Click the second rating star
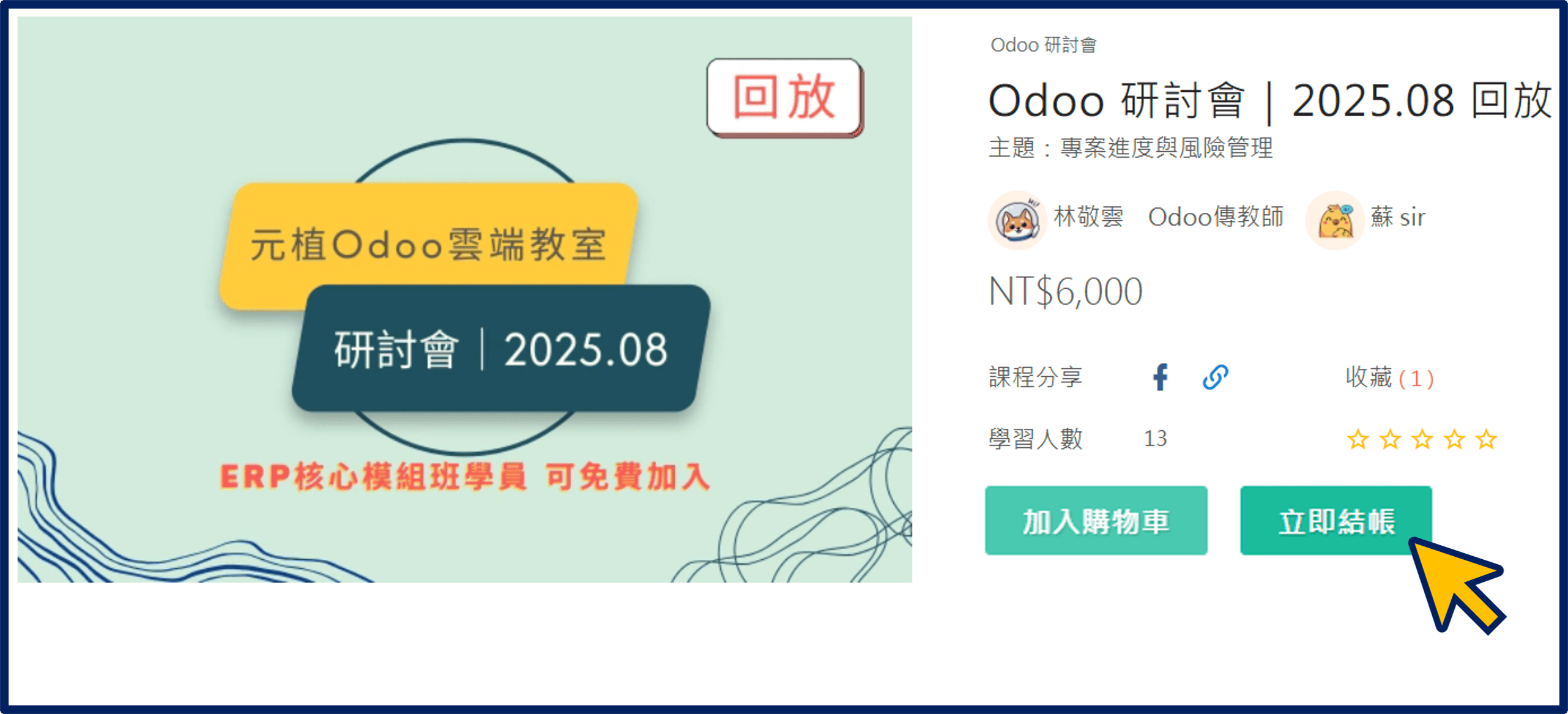 pyautogui.click(x=1390, y=439)
